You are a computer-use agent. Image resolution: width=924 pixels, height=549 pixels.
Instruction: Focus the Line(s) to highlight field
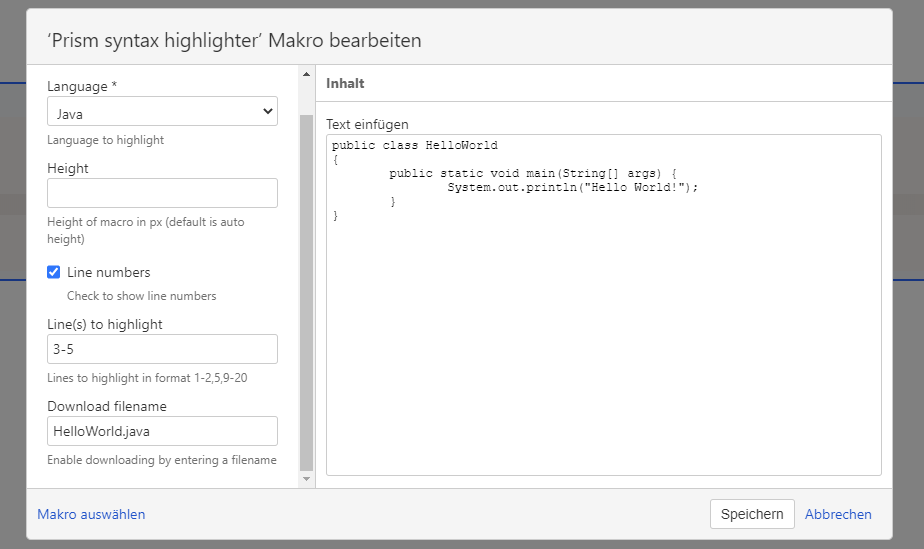(x=162, y=349)
